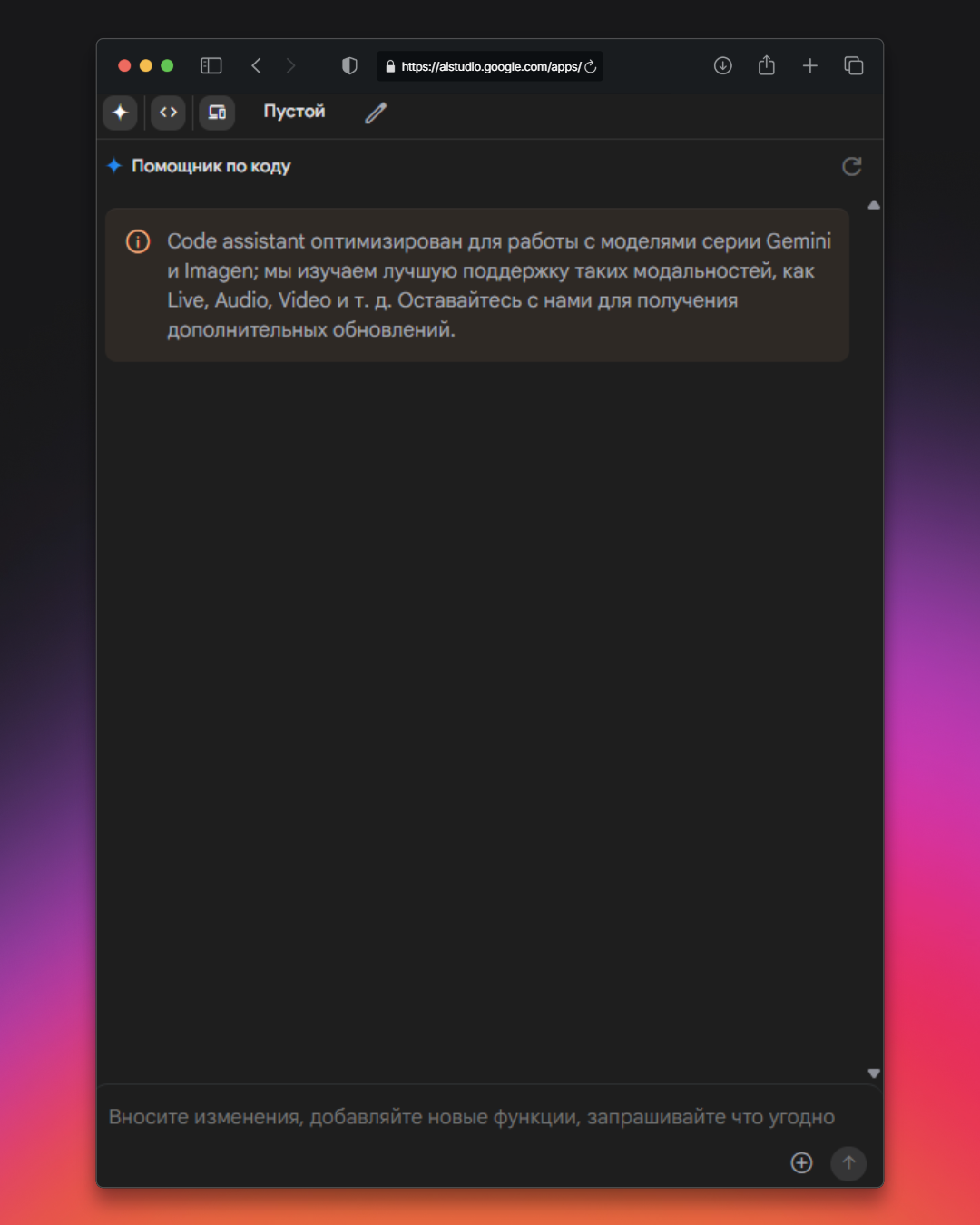The image size is (980, 1225).
Task: Switch to the code editor view icon
Action: 168,113
